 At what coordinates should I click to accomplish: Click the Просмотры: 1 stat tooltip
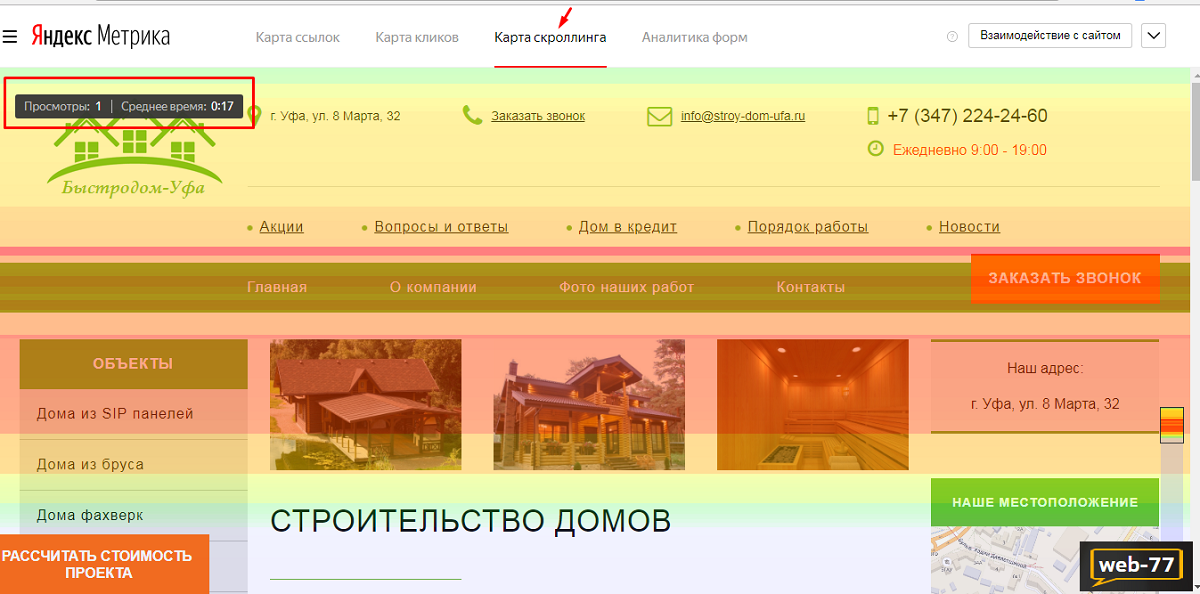point(63,106)
